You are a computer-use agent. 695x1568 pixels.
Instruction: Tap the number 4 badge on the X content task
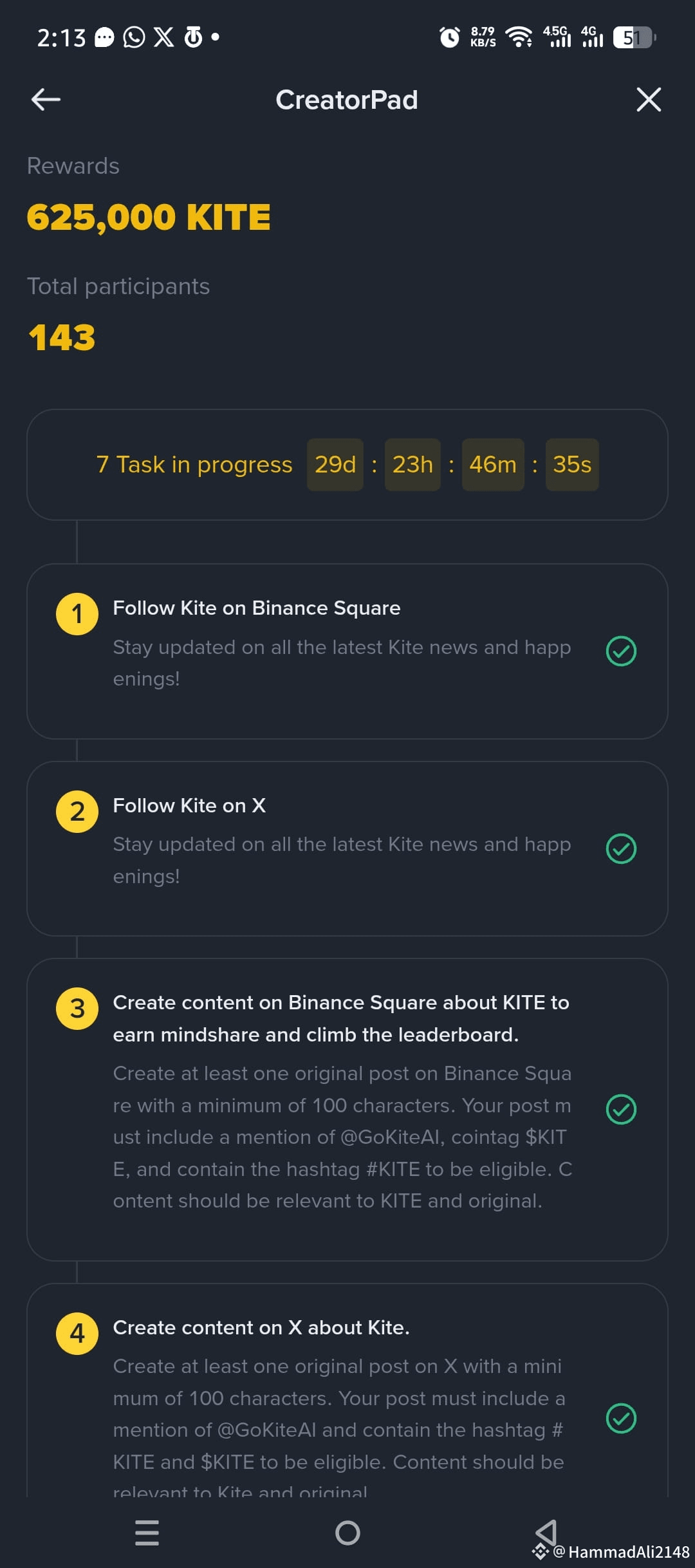(x=77, y=1334)
